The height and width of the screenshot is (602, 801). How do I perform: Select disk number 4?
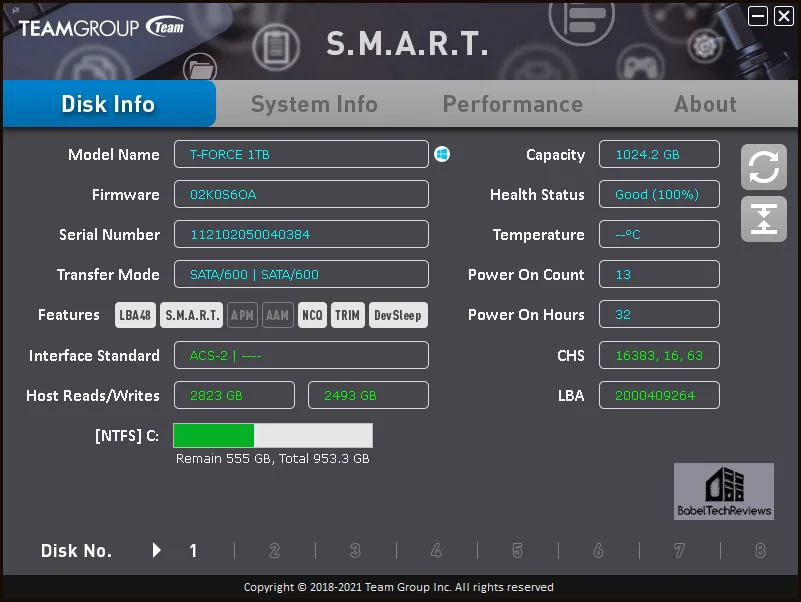pyautogui.click(x=436, y=550)
